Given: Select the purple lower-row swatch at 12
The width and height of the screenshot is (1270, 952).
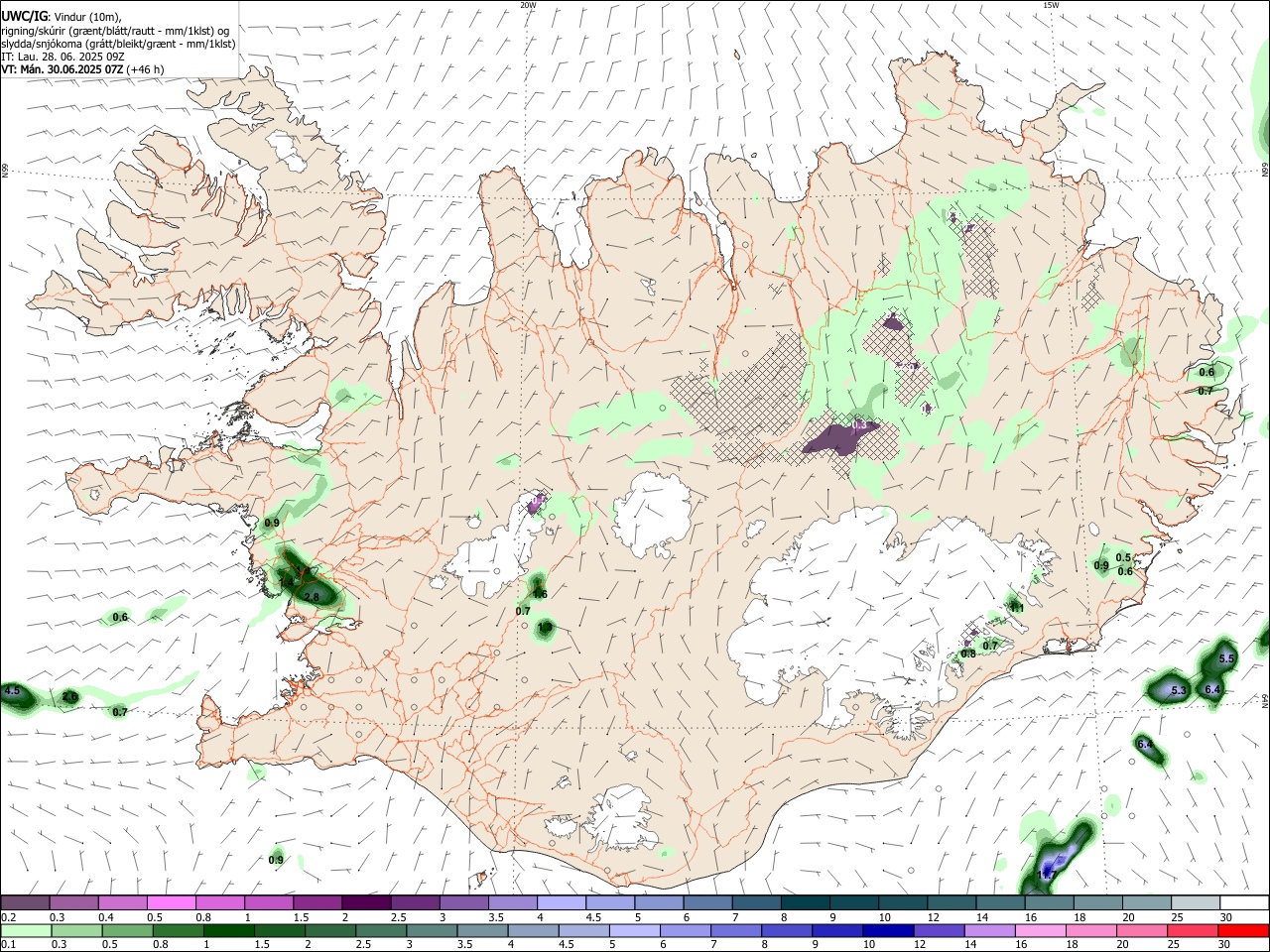Looking at the screenshot, I should pos(939,930).
